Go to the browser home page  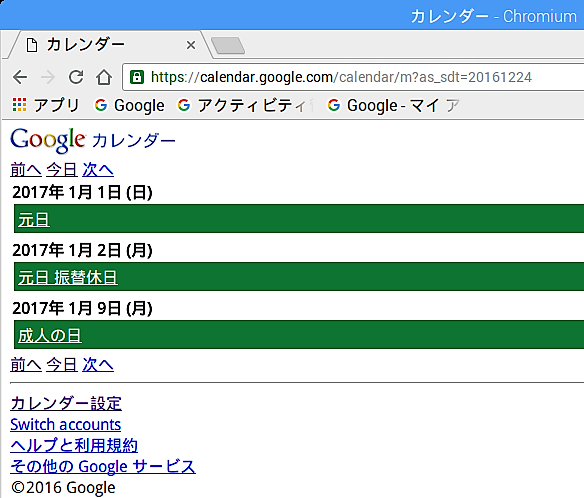click(104, 77)
